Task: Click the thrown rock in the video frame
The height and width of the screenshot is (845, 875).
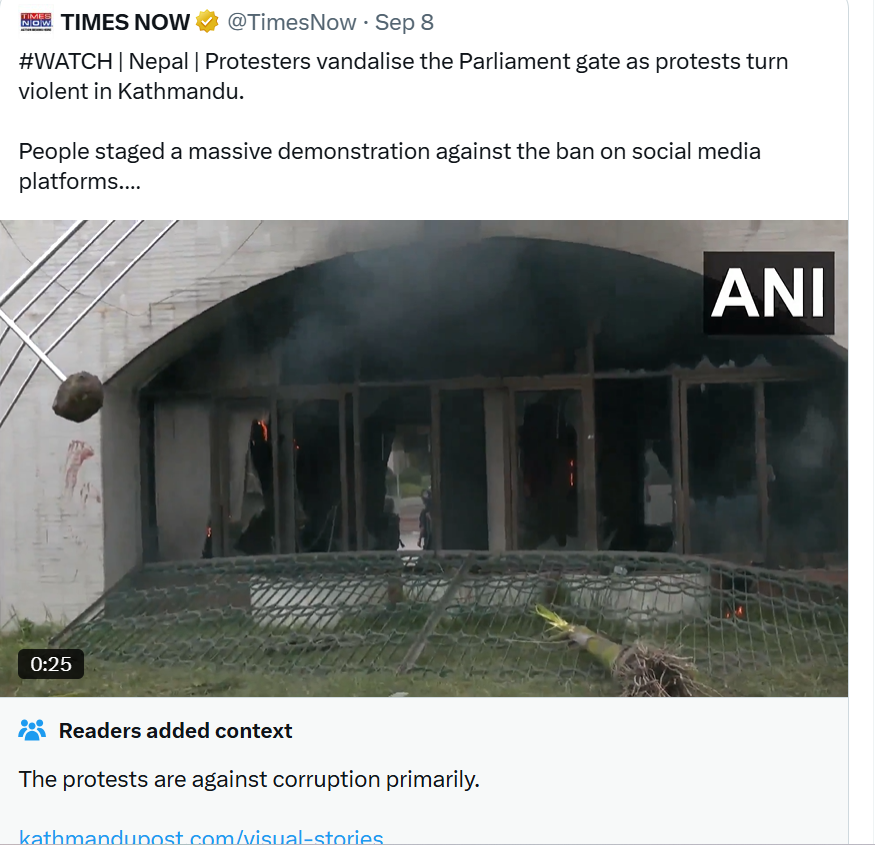Action: pos(78,396)
